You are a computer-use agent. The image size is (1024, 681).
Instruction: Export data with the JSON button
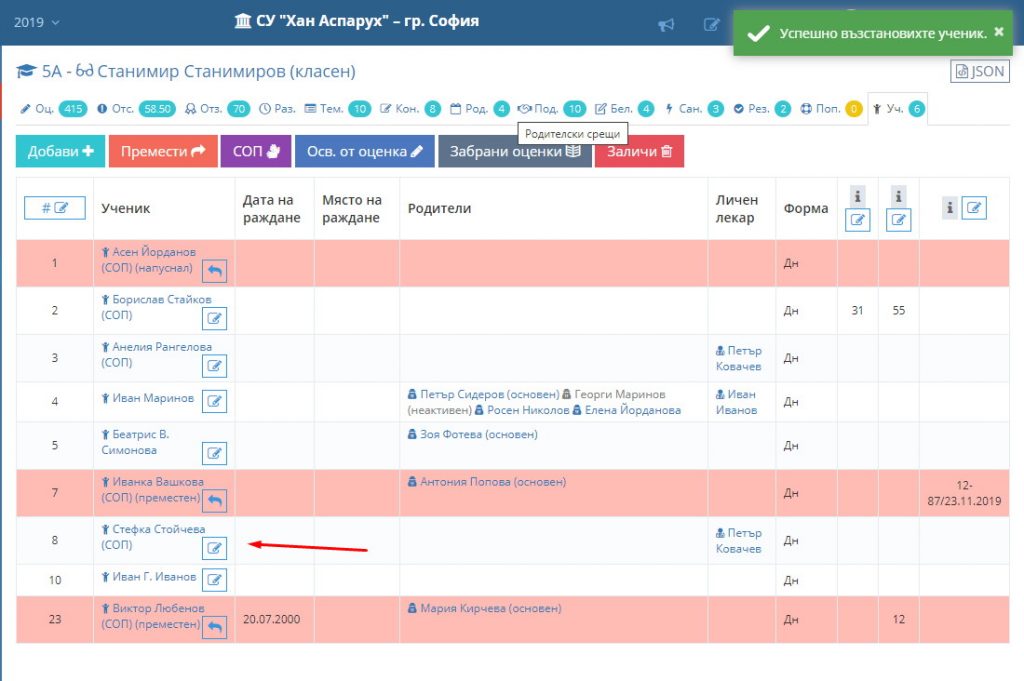coord(979,72)
